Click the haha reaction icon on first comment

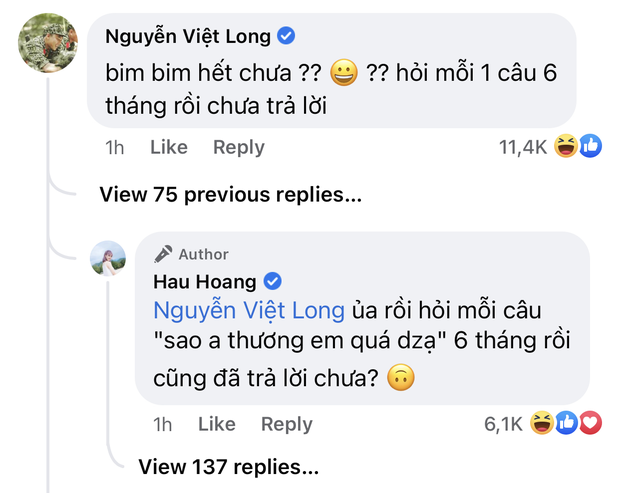click(566, 147)
